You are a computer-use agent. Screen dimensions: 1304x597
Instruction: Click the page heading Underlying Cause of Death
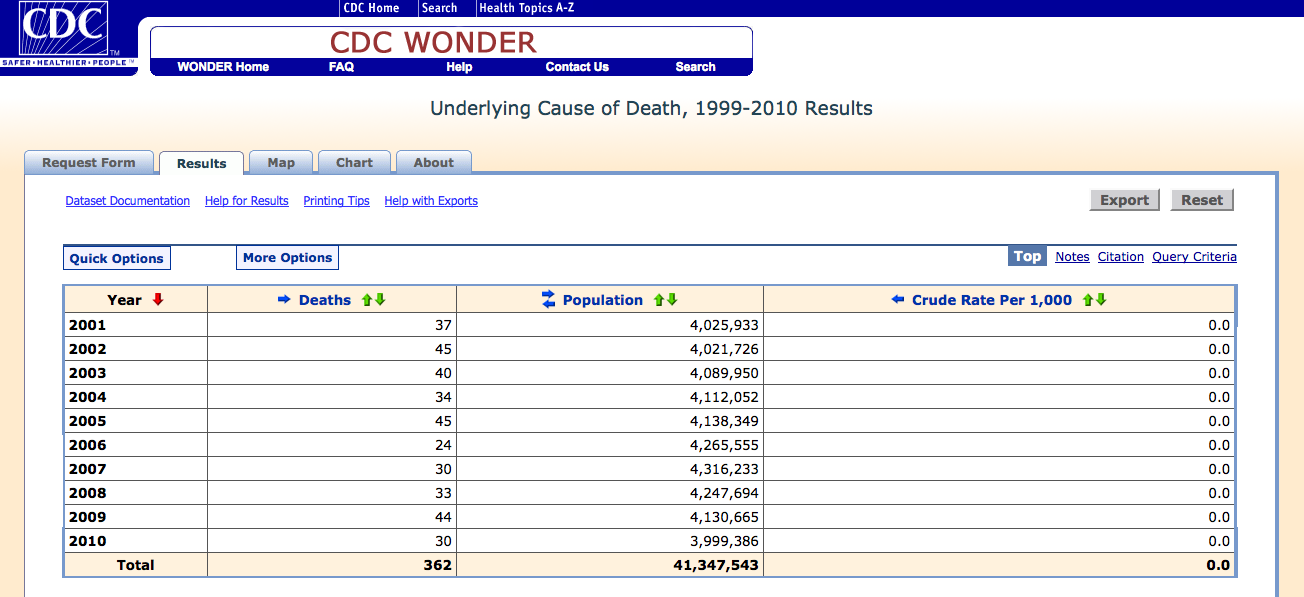point(651,108)
